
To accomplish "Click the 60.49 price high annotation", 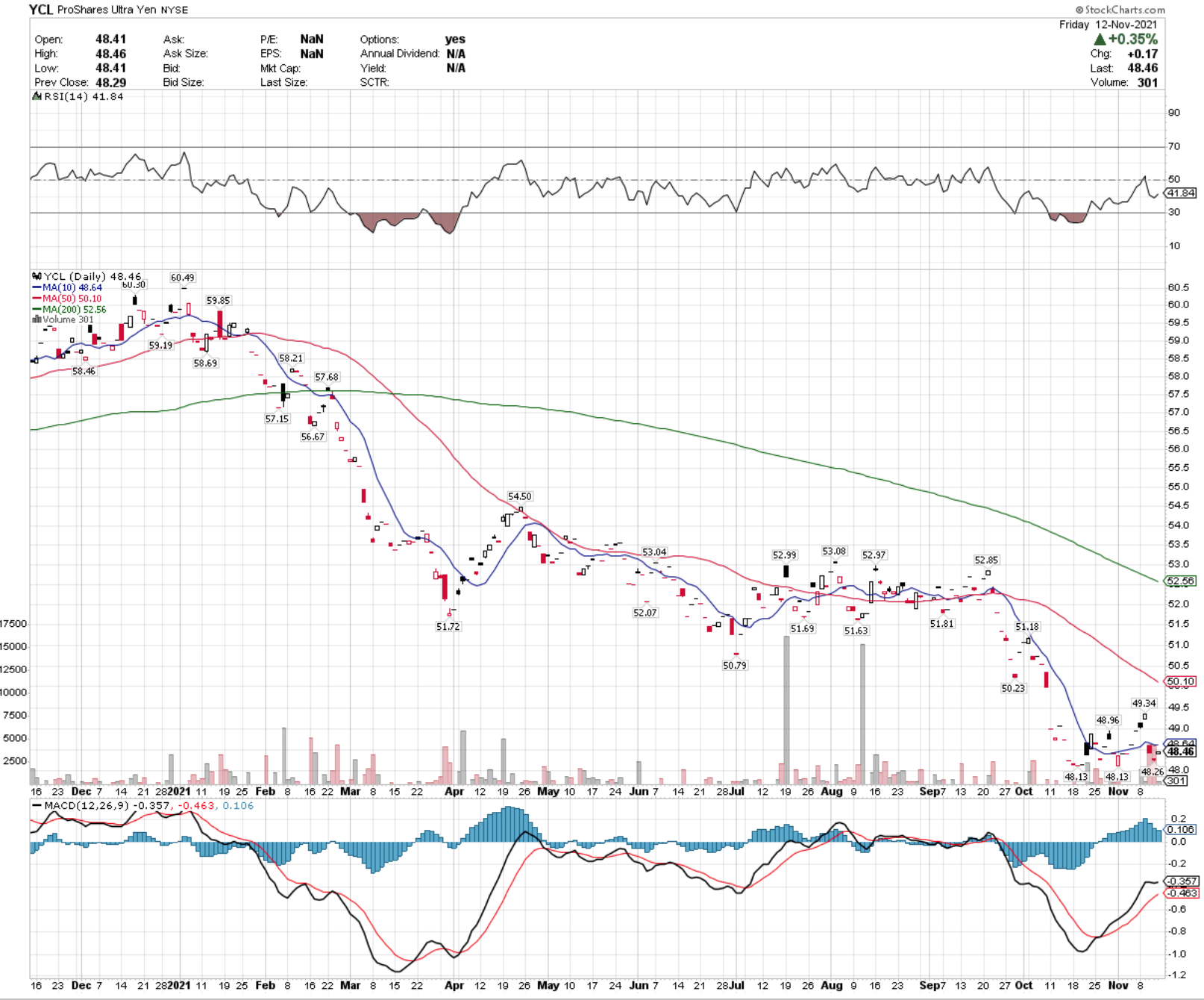I will click(183, 278).
